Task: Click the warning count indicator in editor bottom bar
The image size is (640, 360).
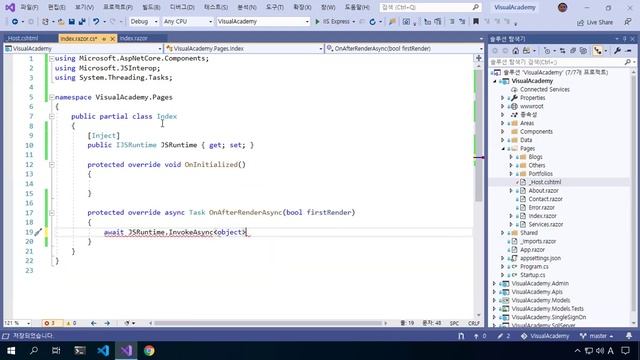Action: coord(71,323)
